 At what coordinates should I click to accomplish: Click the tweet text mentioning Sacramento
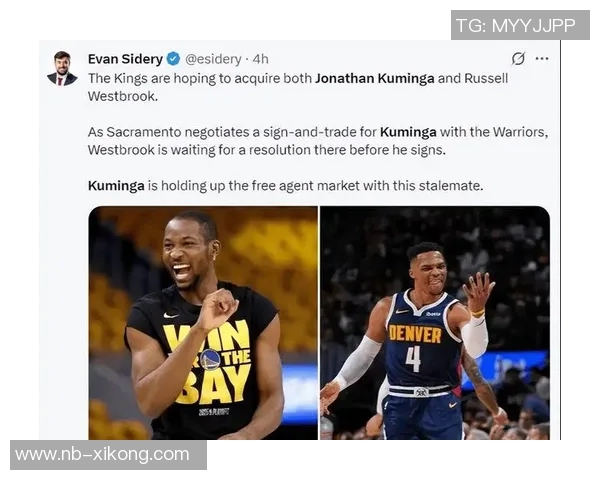coord(318,141)
